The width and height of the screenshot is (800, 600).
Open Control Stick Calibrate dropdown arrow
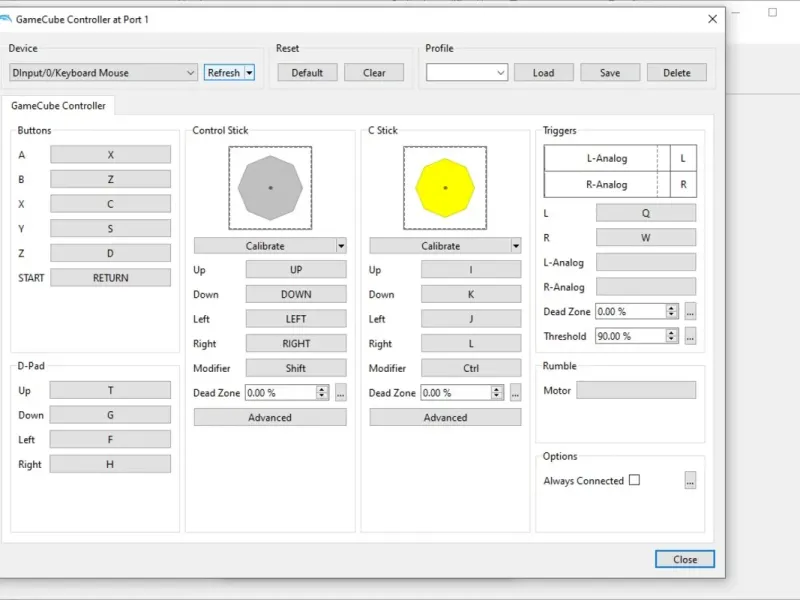tap(341, 246)
